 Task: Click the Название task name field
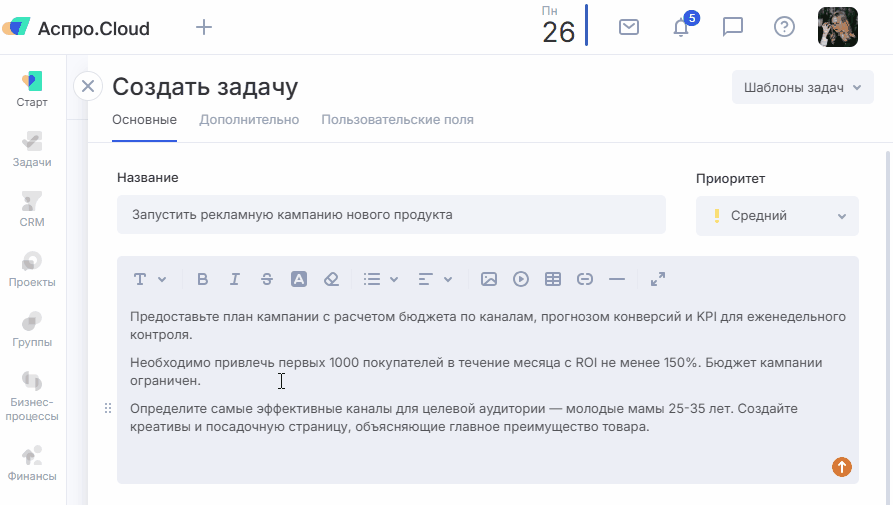point(391,215)
